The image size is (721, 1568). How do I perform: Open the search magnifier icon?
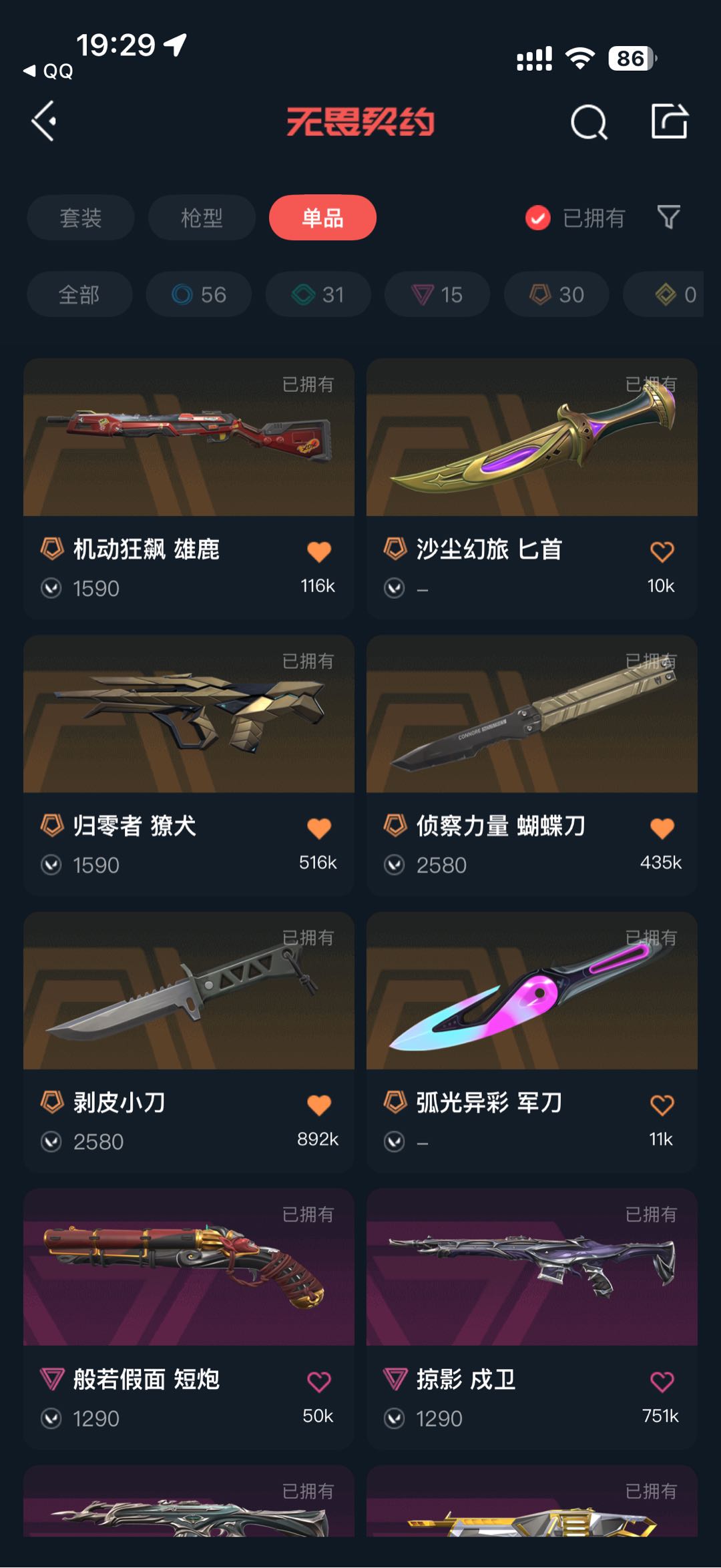click(x=589, y=122)
